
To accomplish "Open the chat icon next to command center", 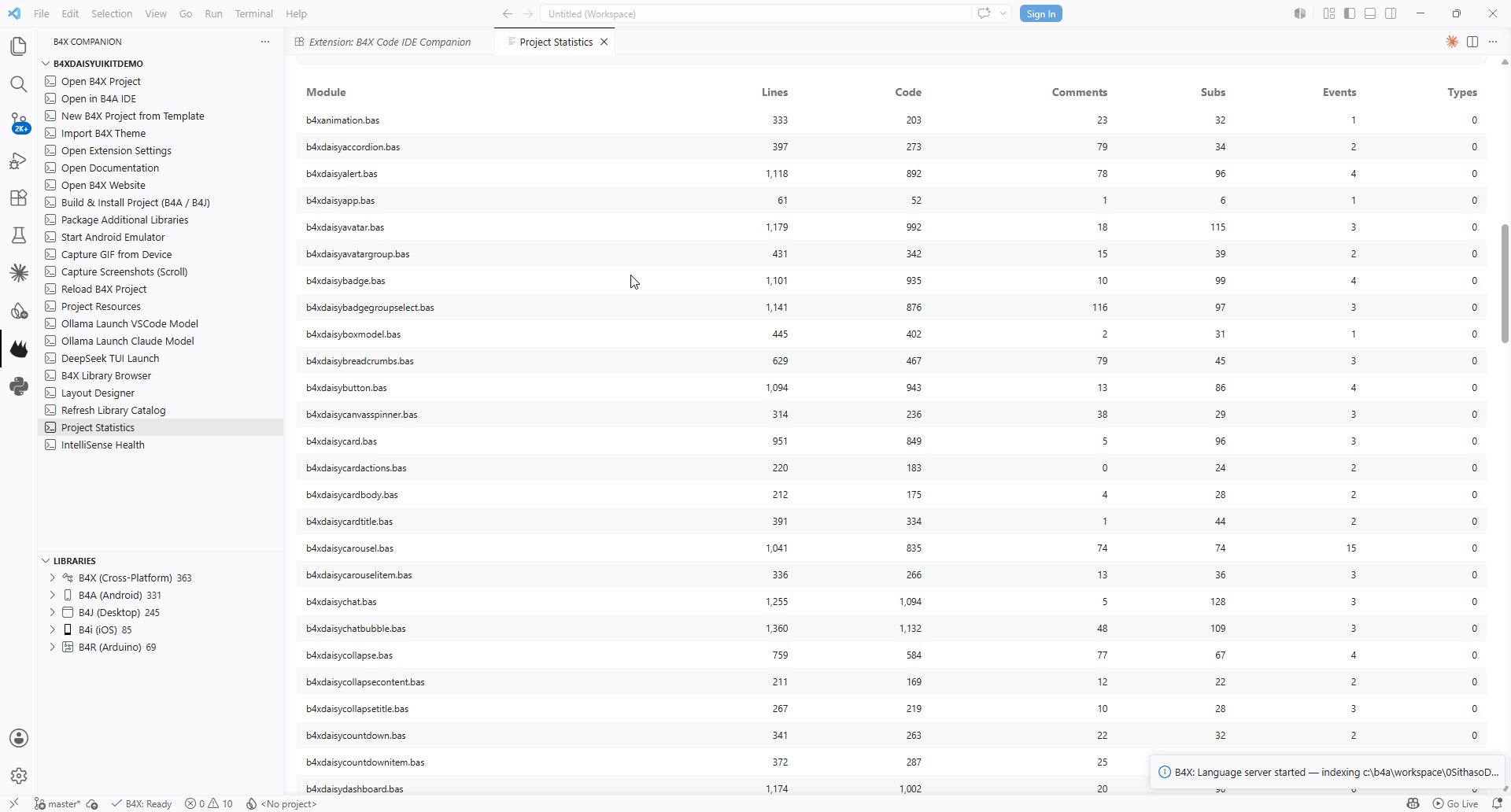I will point(984,13).
